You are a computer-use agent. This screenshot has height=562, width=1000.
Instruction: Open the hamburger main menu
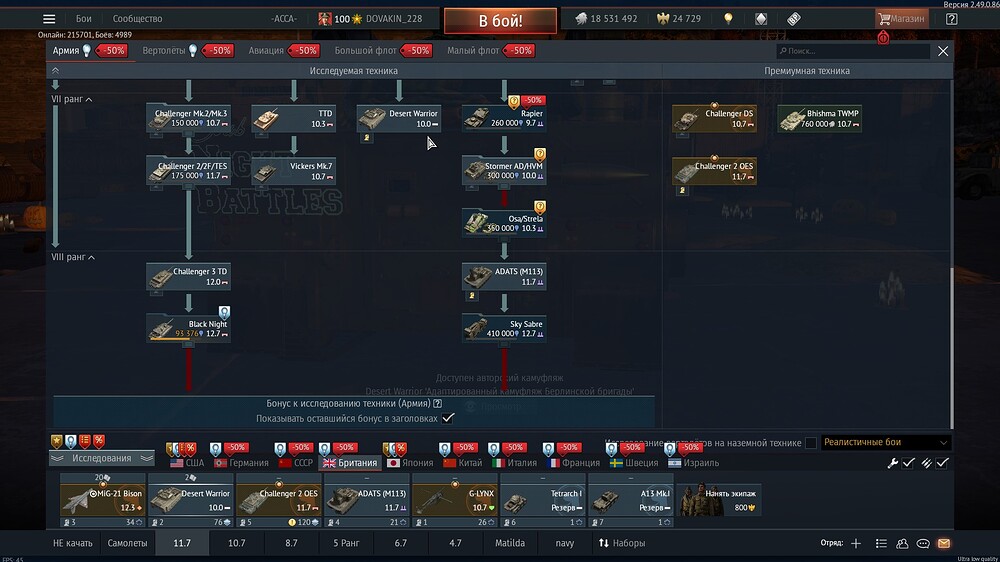pyautogui.click(x=49, y=19)
